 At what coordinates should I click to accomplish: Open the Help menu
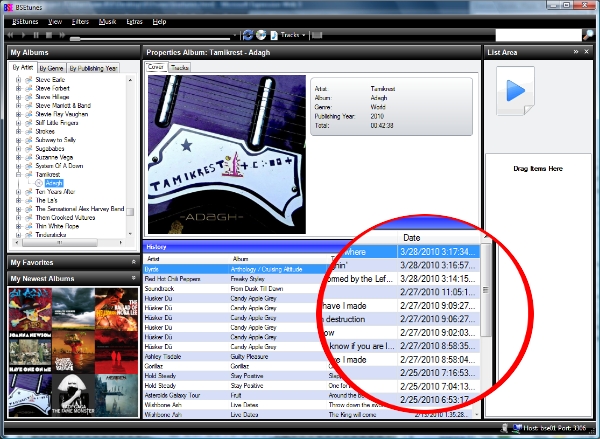click(159, 22)
